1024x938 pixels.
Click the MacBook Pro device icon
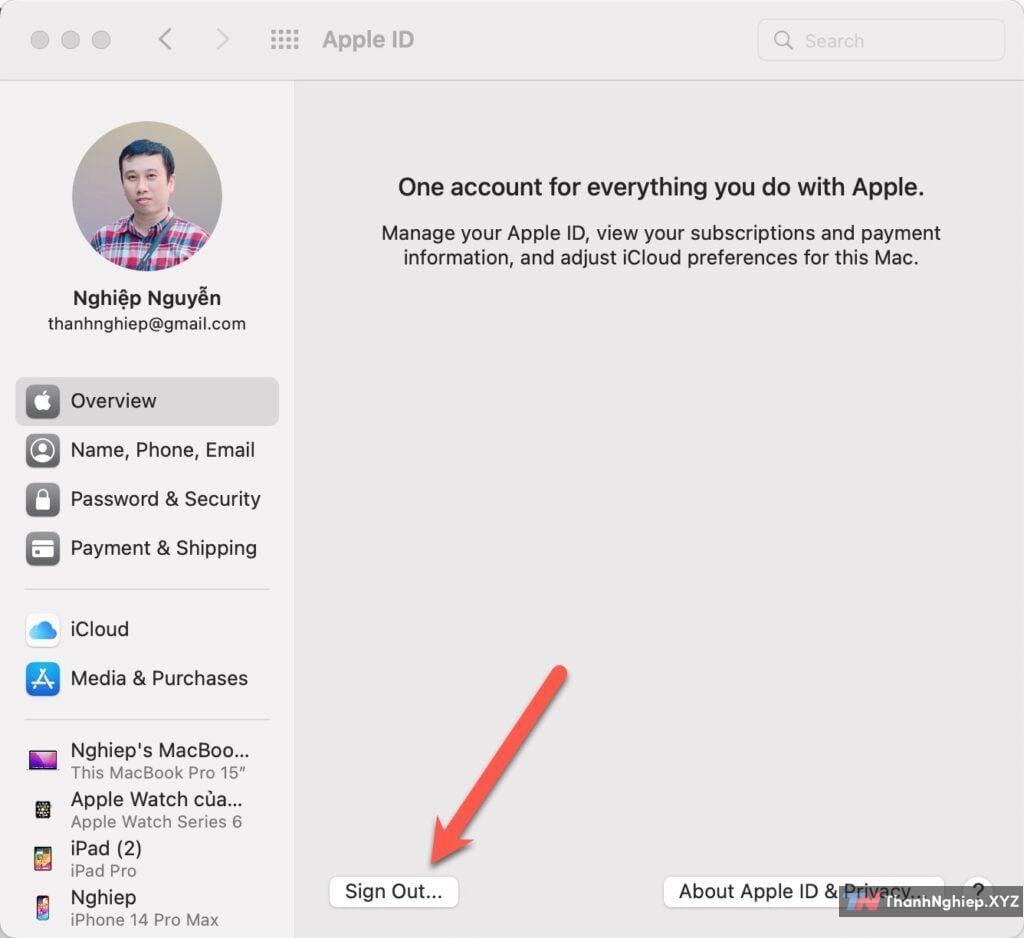(42, 760)
